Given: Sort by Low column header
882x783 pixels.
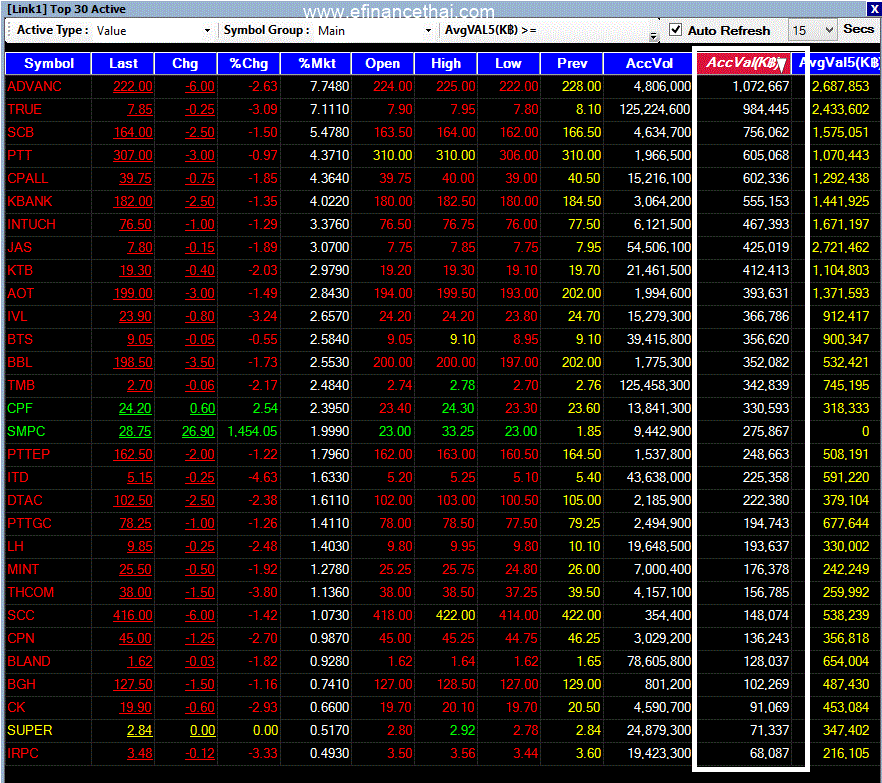Looking at the screenshot, I should [508, 64].
